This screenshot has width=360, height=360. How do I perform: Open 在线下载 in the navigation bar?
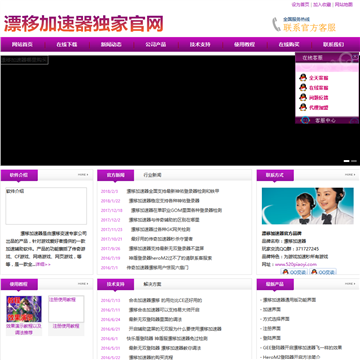point(67,44)
